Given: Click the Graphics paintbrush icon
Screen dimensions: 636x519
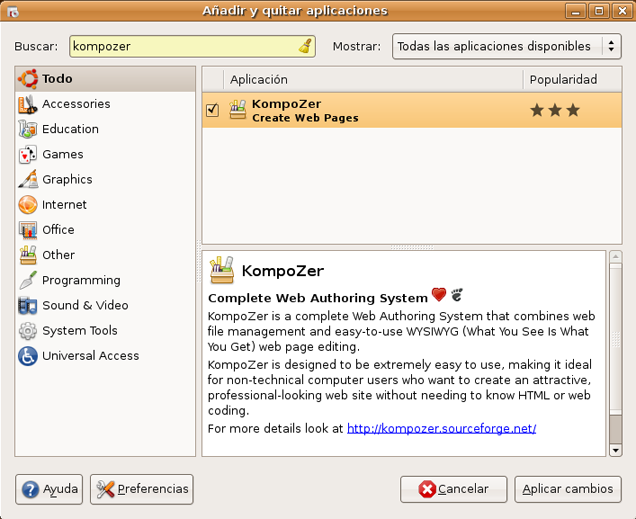Looking at the screenshot, I should [28, 180].
